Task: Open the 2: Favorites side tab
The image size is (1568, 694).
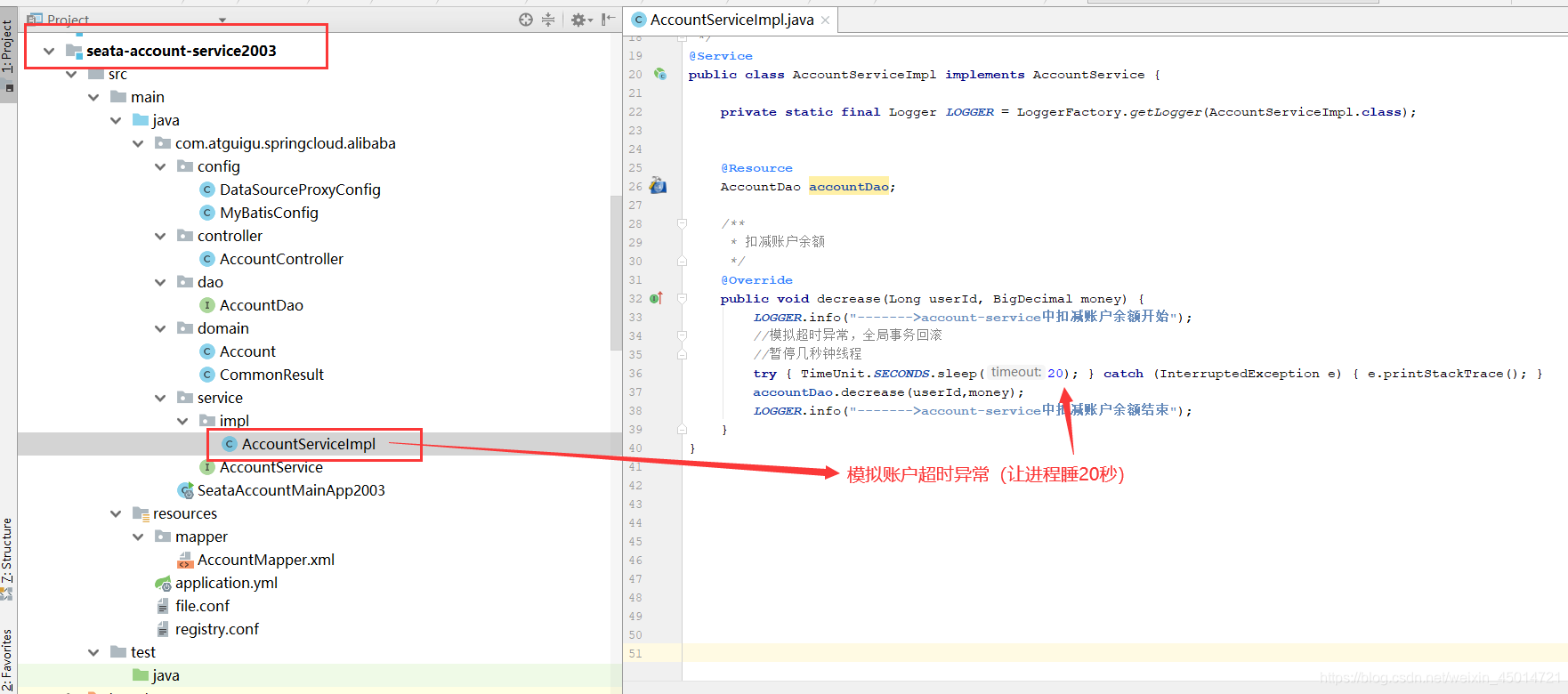Action: pyautogui.click(x=8, y=660)
